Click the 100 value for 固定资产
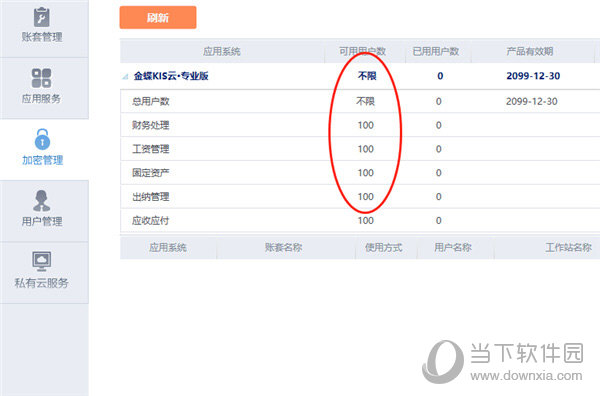Viewport: 600px width, 396px height. point(365,173)
